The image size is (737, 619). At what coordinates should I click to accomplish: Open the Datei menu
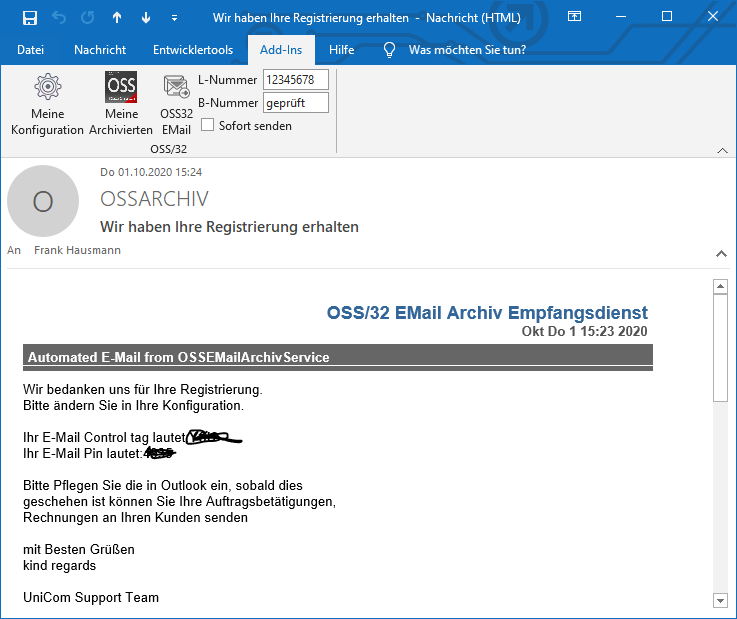pyautogui.click(x=31, y=50)
